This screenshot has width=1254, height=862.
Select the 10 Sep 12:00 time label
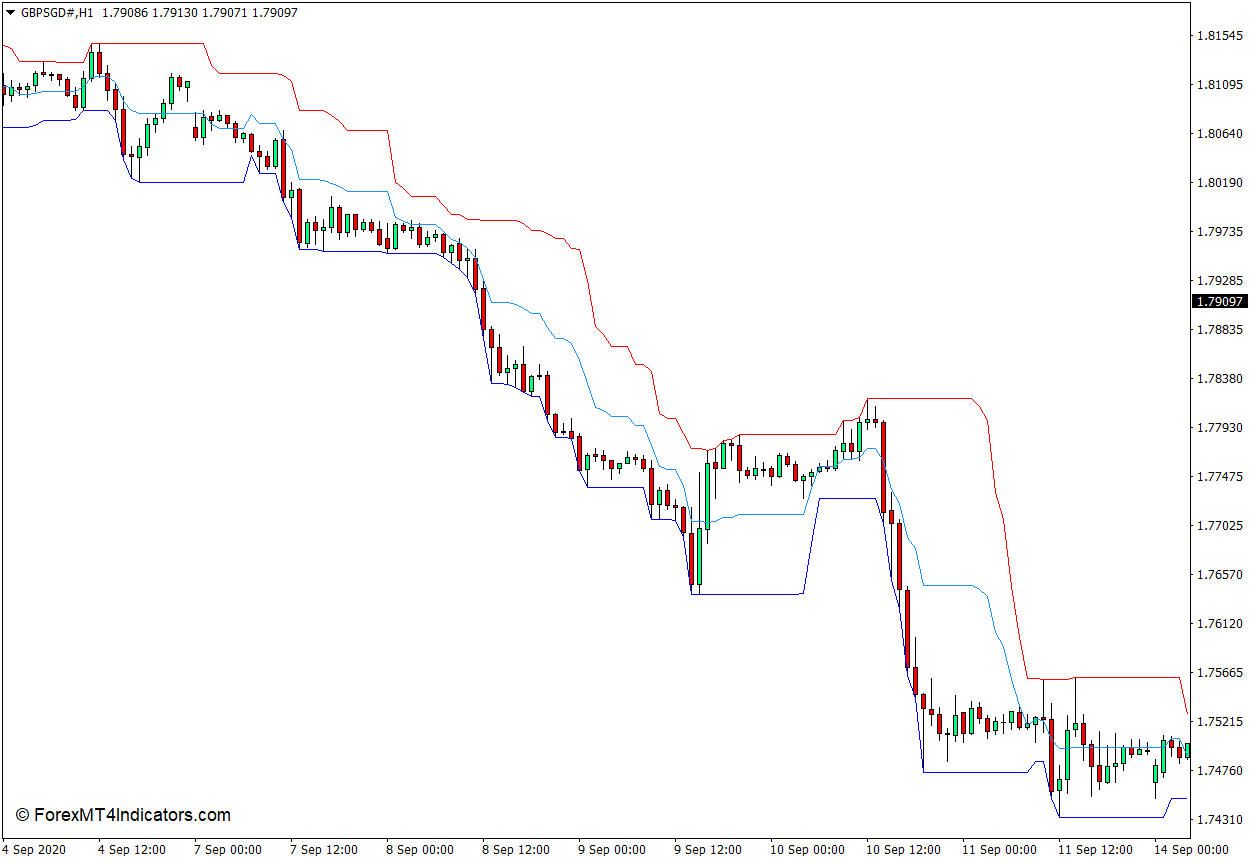[x=900, y=850]
